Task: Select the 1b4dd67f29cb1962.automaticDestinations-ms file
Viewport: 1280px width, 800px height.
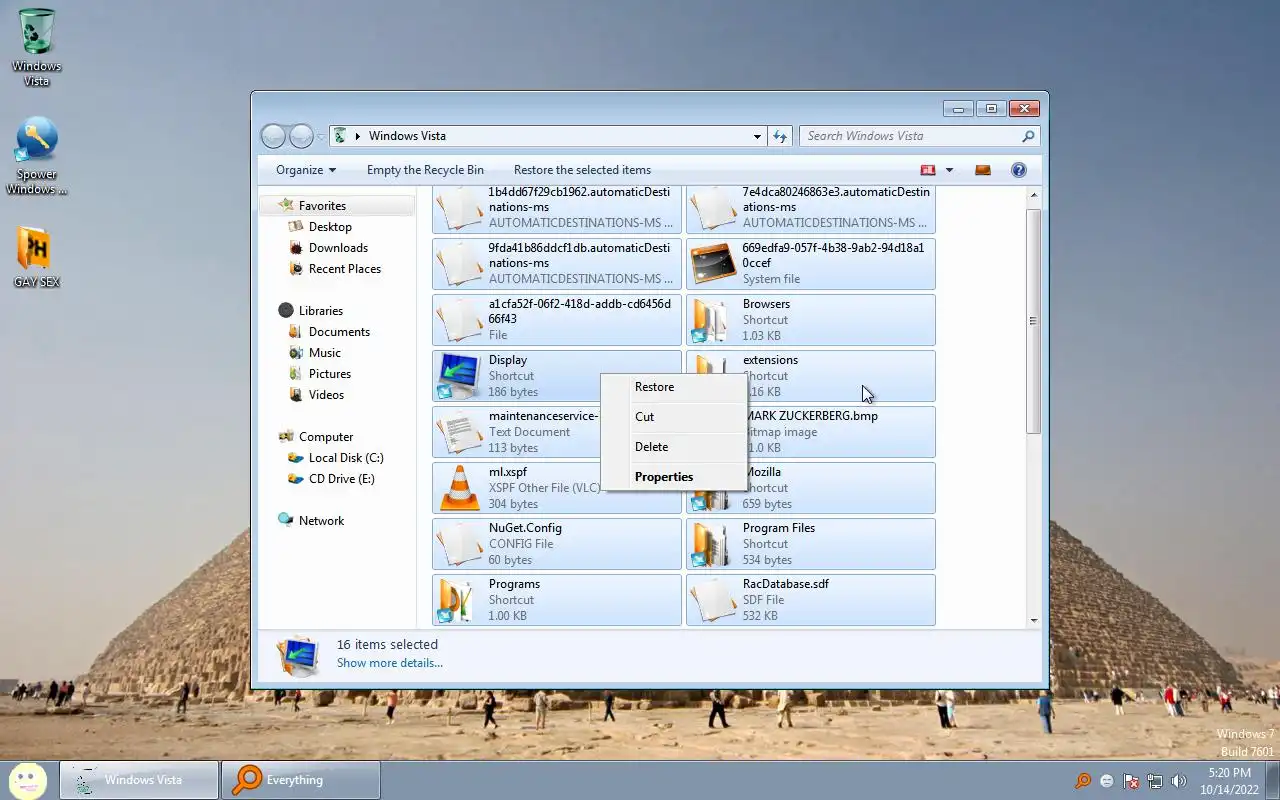Action: [557, 210]
